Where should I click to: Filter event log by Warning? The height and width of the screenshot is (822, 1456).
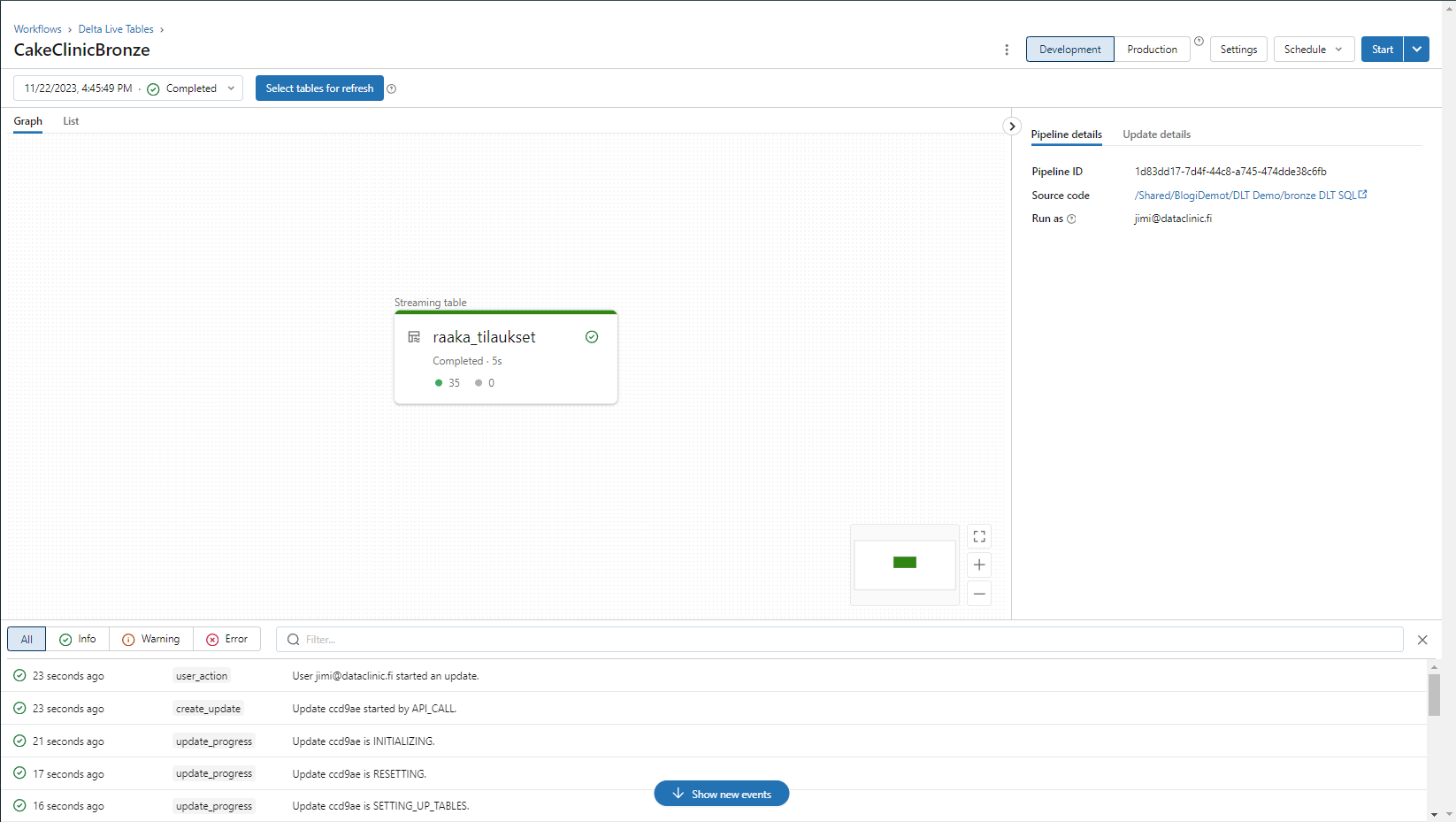(150, 639)
